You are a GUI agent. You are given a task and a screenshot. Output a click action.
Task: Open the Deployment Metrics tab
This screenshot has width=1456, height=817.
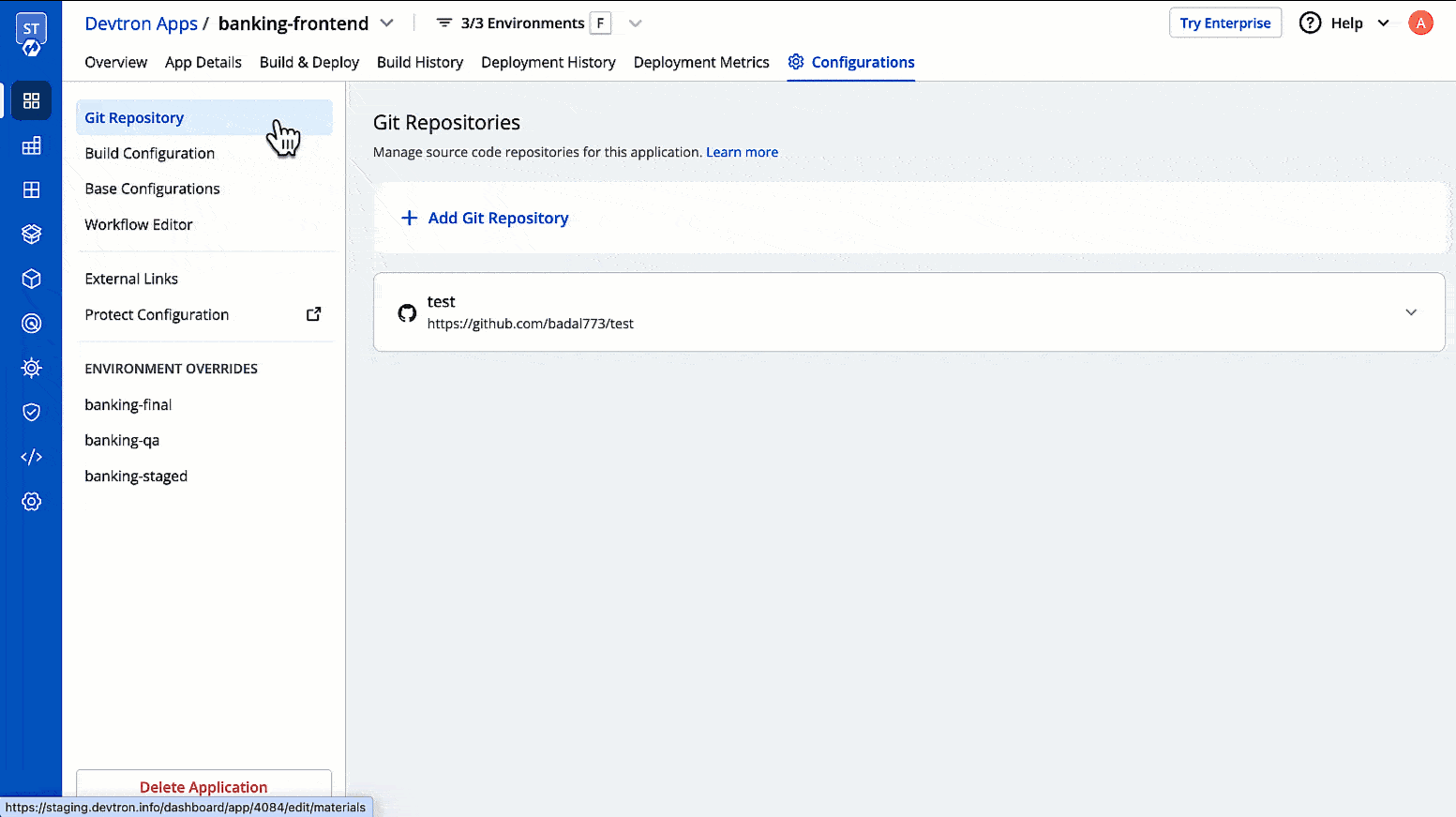(700, 62)
